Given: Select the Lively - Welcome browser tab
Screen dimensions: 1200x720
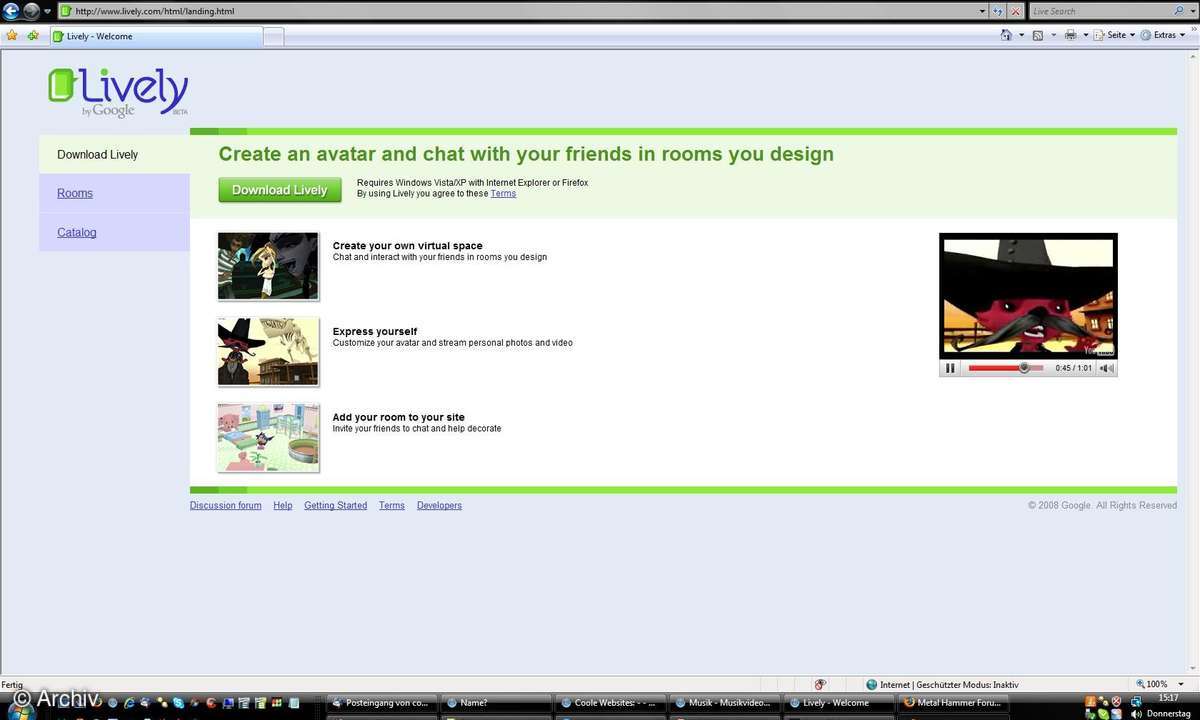Looking at the screenshot, I should coord(155,36).
